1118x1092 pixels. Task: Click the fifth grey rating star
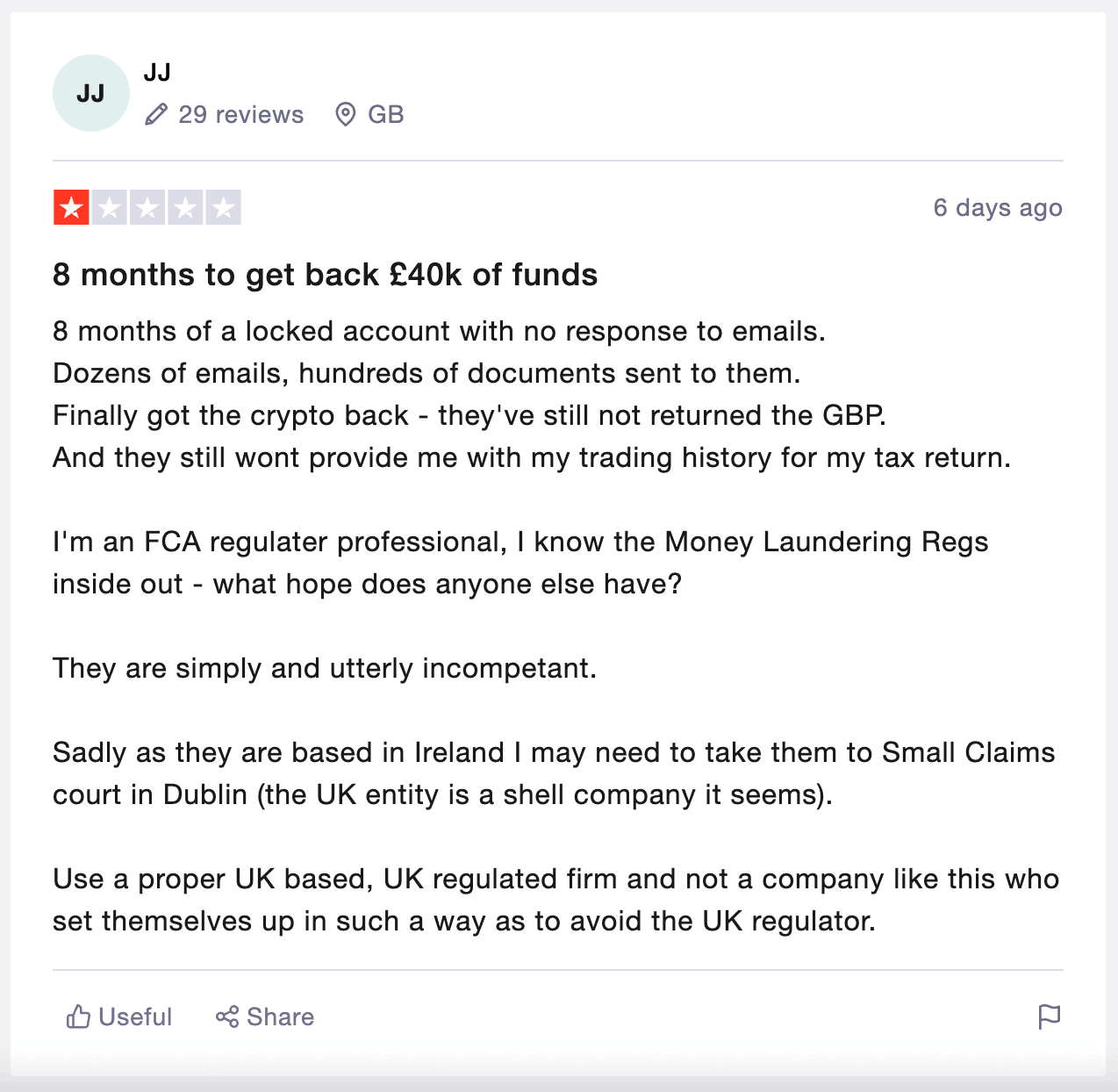[x=224, y=208]
